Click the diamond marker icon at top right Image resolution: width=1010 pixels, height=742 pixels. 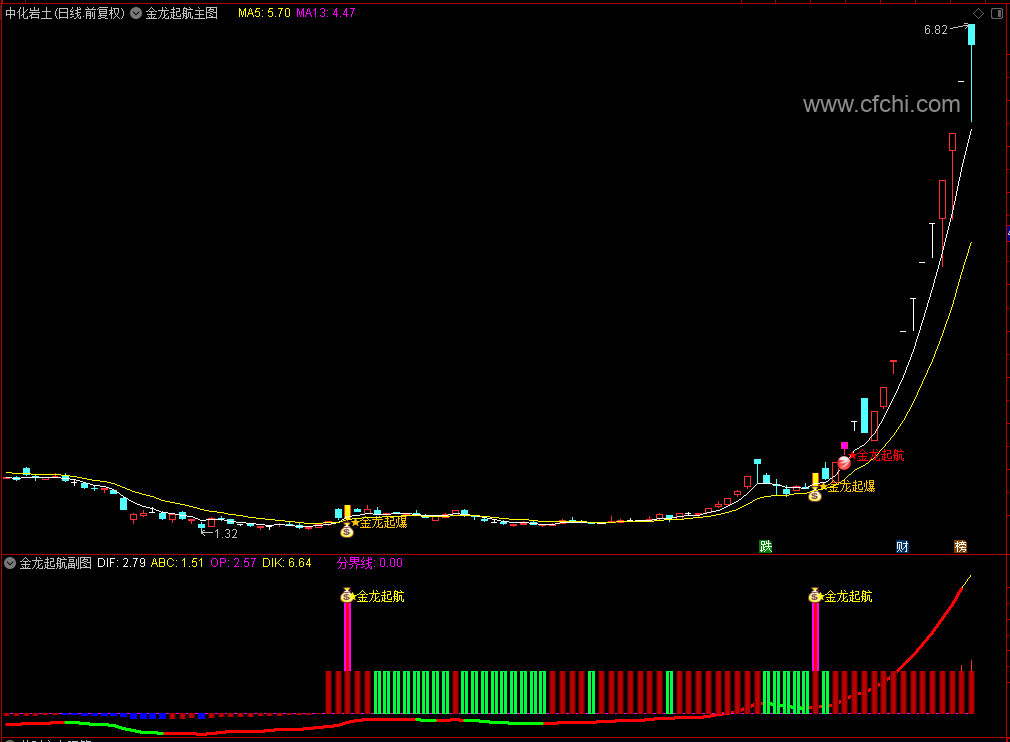pyautogui.click(x=978, y=13)
